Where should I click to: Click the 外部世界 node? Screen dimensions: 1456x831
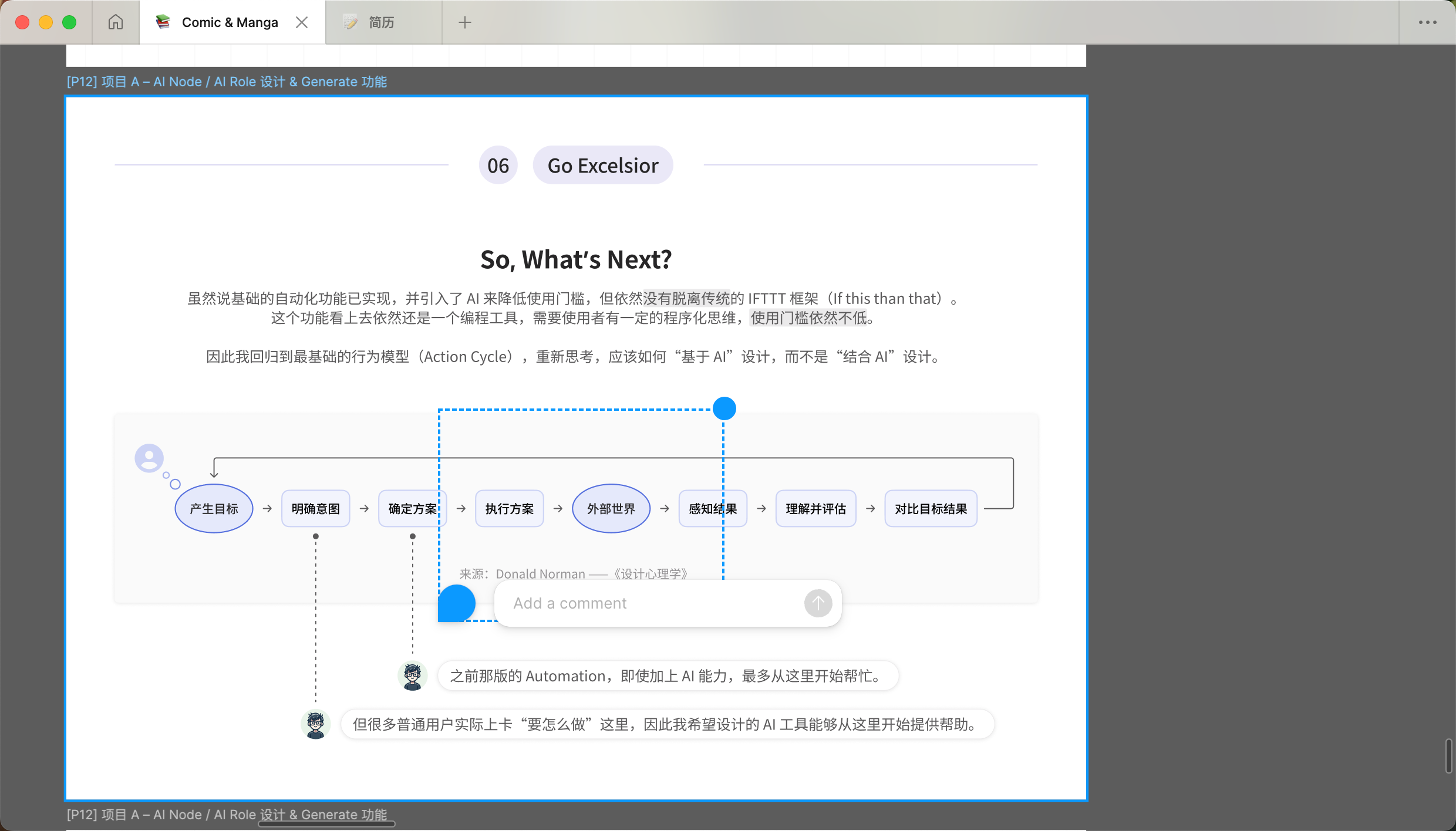611,509
